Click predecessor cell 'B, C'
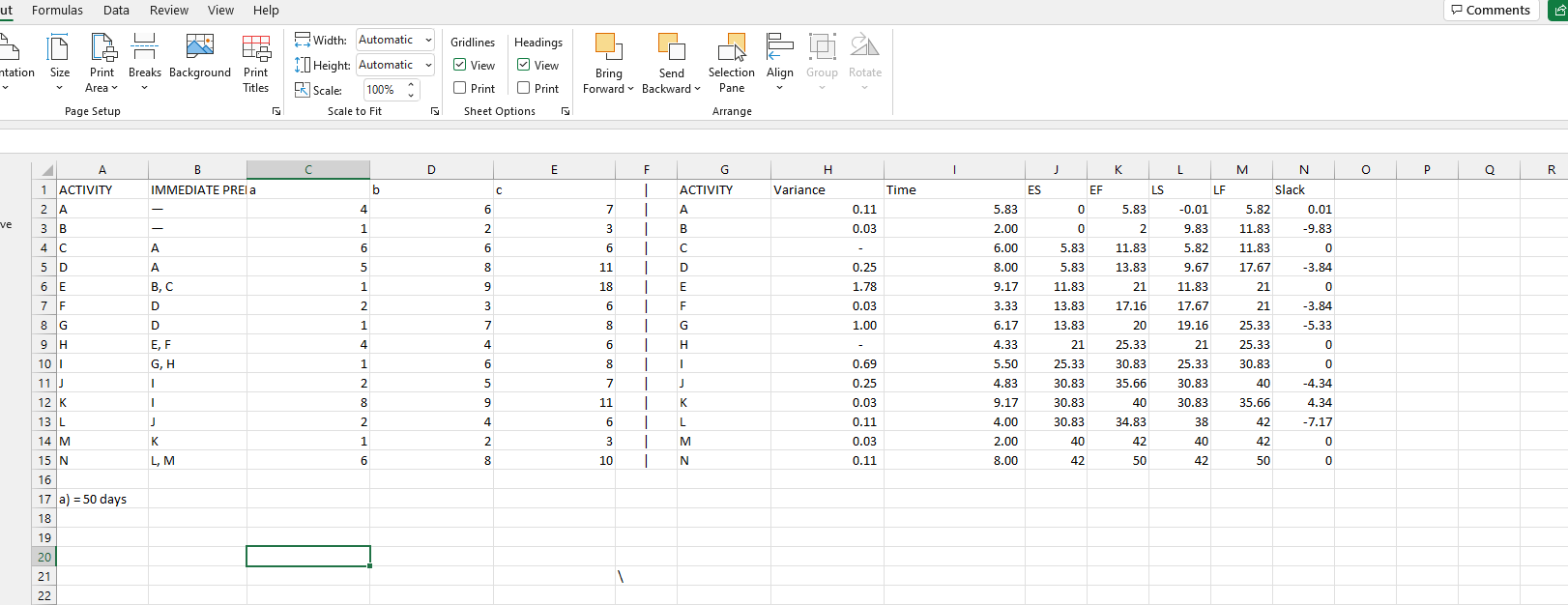The height and width of the screenshot is (605, 1568). pyautogui.click(x=197, y=286)
